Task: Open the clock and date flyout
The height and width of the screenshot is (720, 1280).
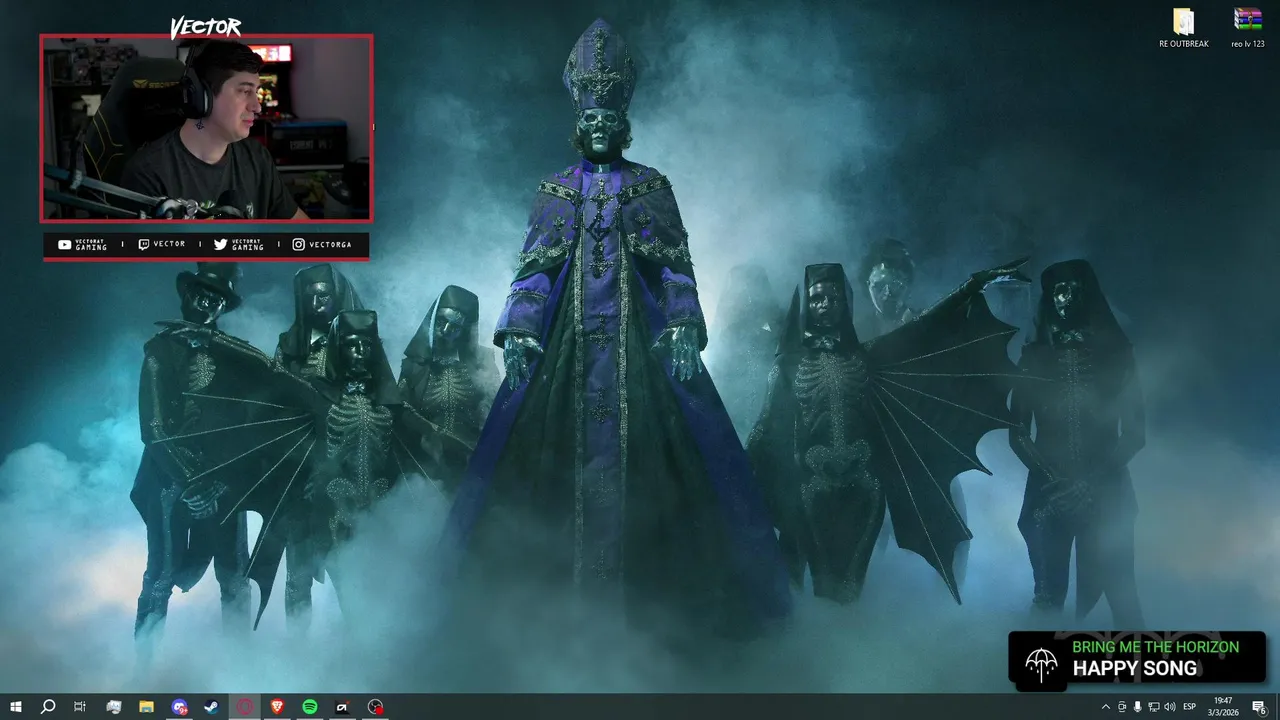Action: click(1223, 707)
